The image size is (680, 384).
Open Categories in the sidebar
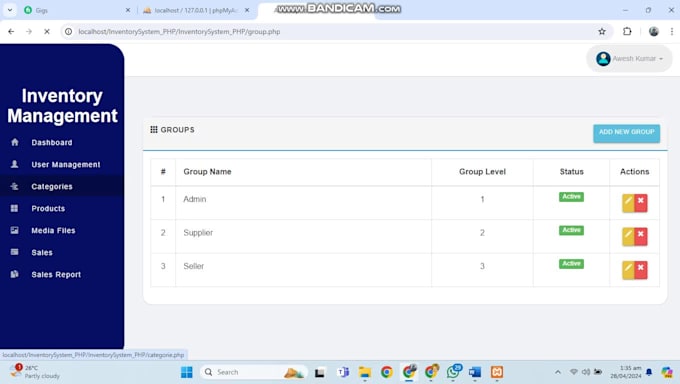click(52, 187)
